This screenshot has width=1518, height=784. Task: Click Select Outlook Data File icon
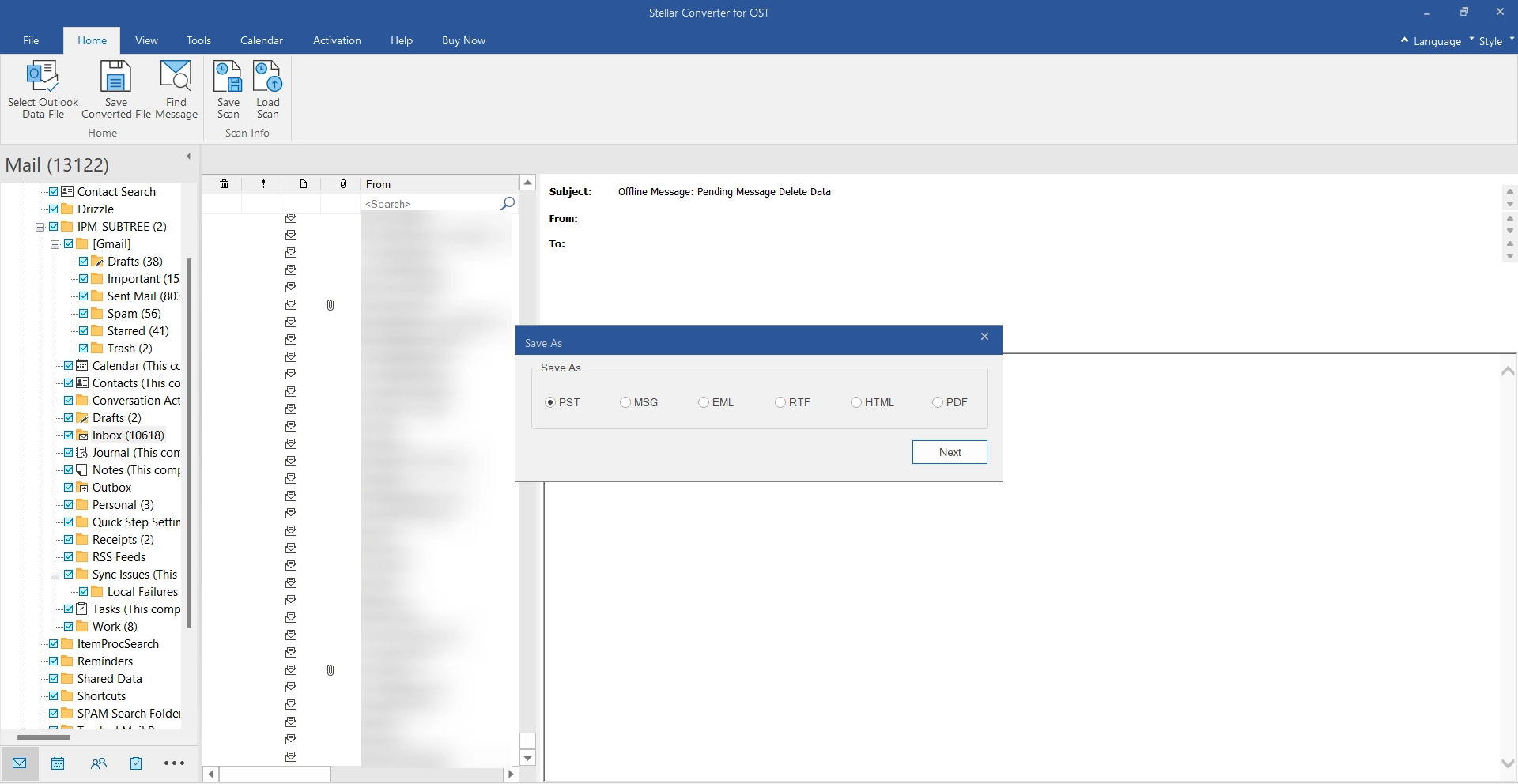[x=43, y=75]
